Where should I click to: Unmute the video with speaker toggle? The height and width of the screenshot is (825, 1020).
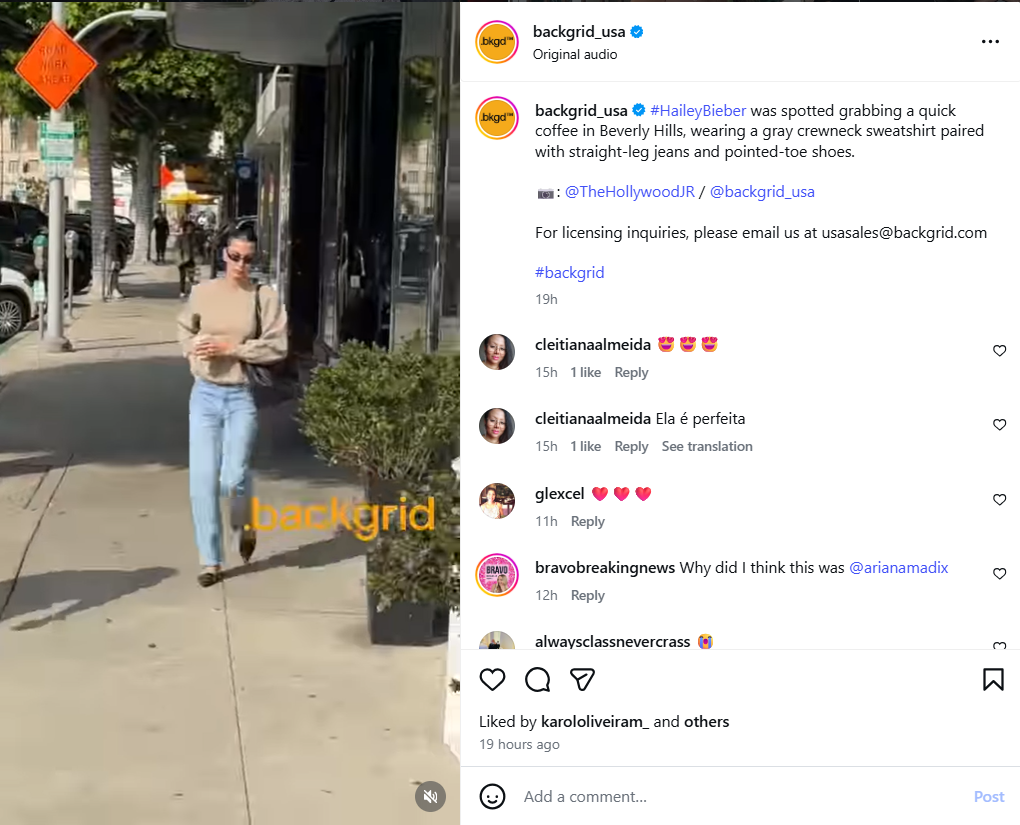pyautogui.click(x=431, y=796)
